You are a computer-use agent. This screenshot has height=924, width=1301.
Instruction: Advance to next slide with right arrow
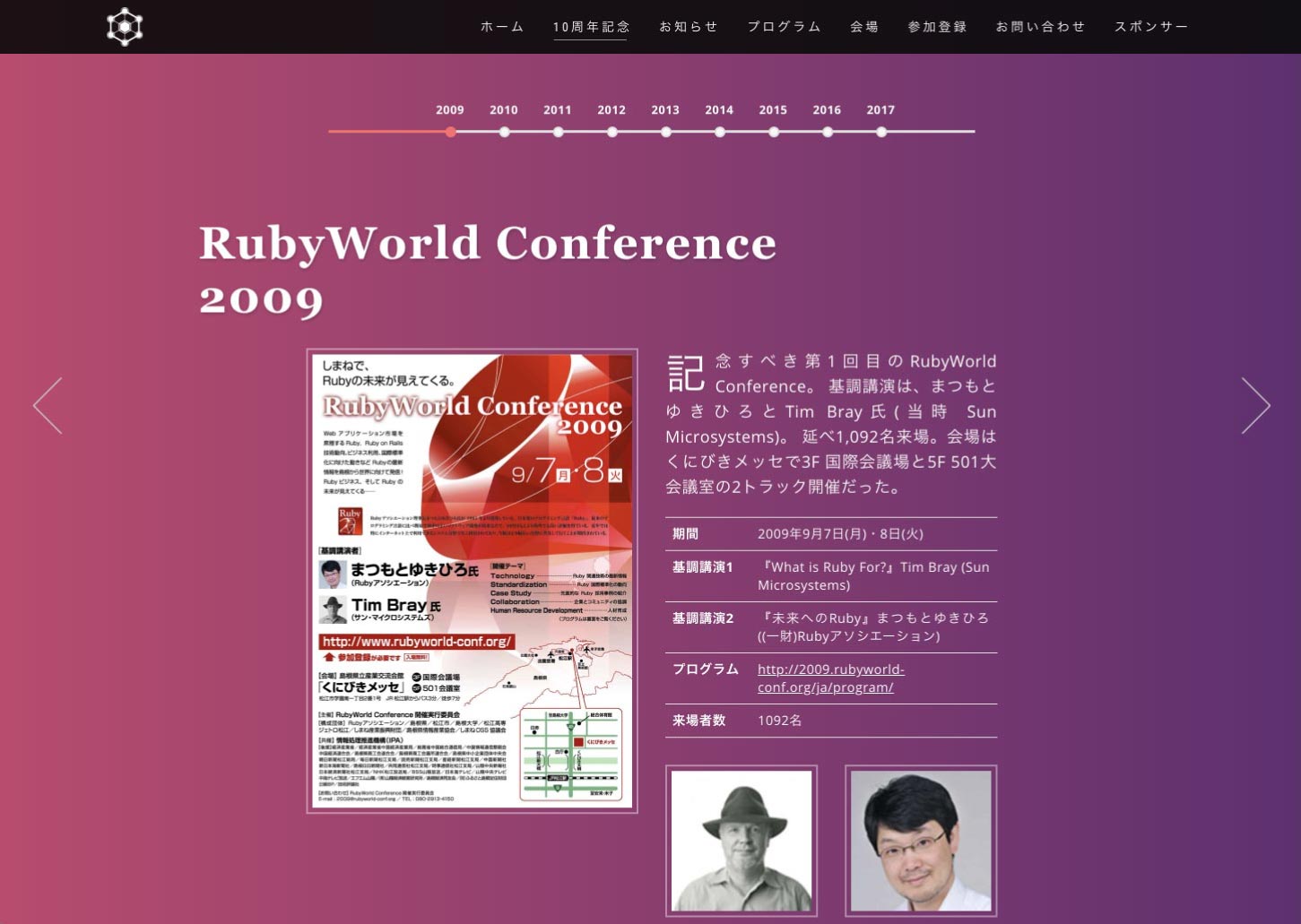(1255, 406)
